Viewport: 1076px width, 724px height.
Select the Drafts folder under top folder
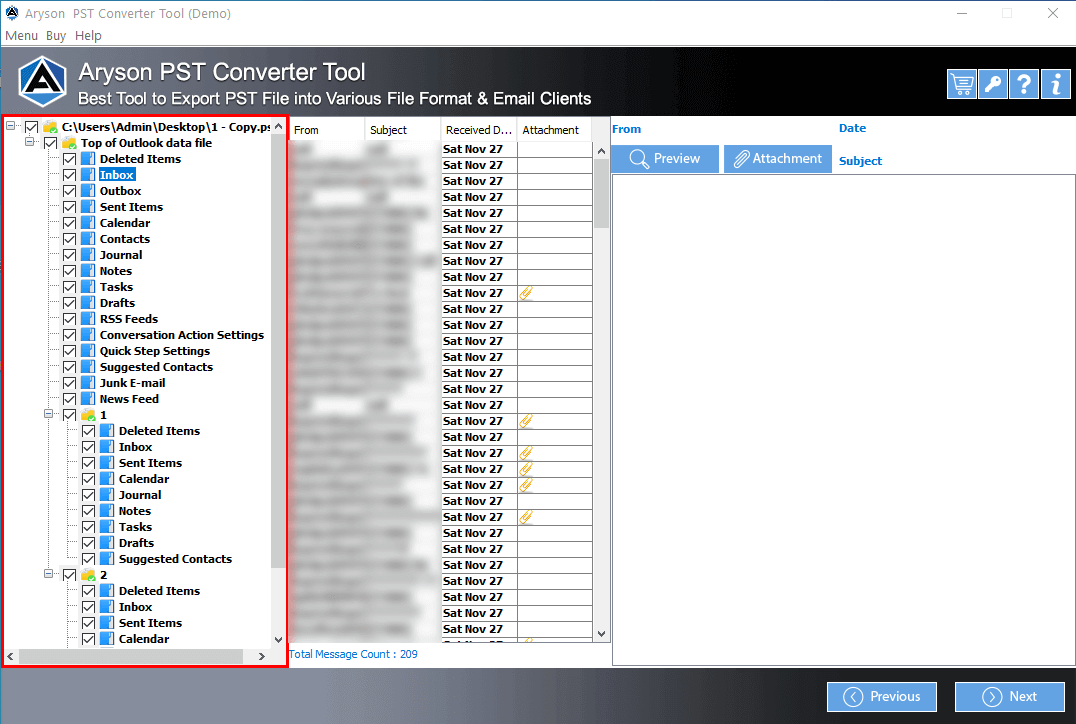[x=117, y=303]
